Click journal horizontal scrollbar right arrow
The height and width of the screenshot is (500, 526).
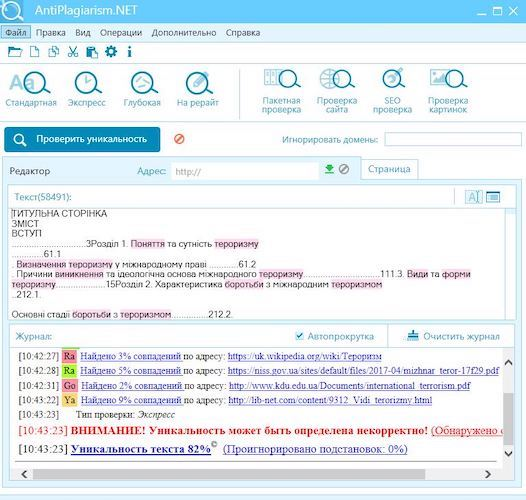click(488, 474)
